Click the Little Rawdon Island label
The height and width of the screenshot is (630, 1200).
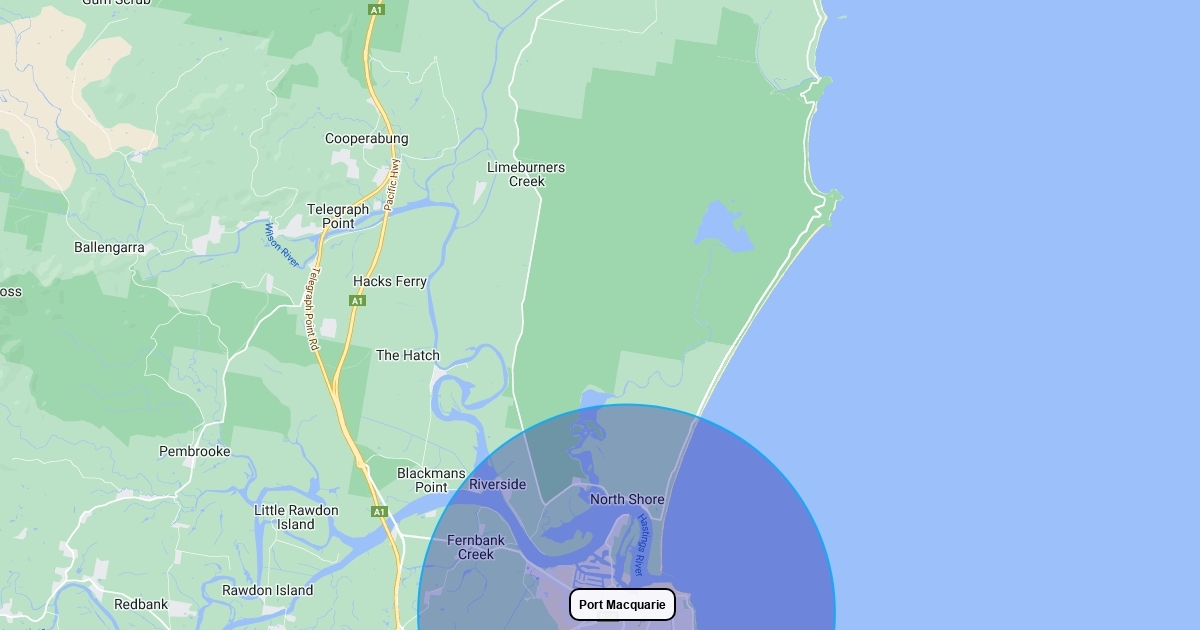point(296,517)
